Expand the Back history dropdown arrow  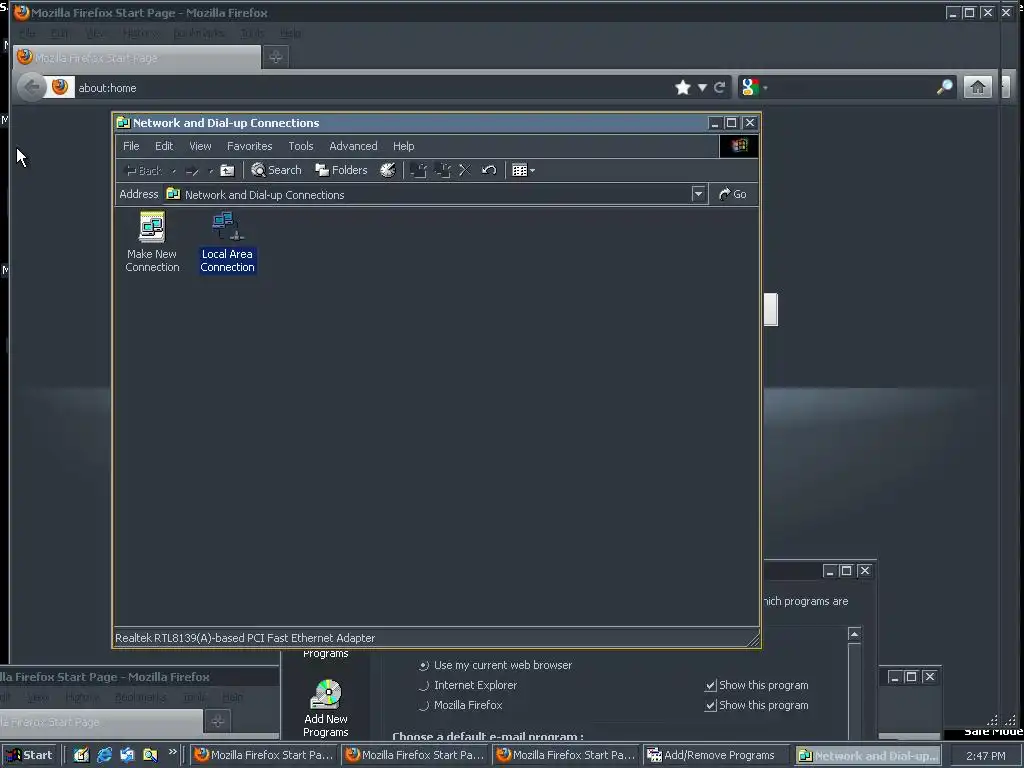click(x=174, y=171)
